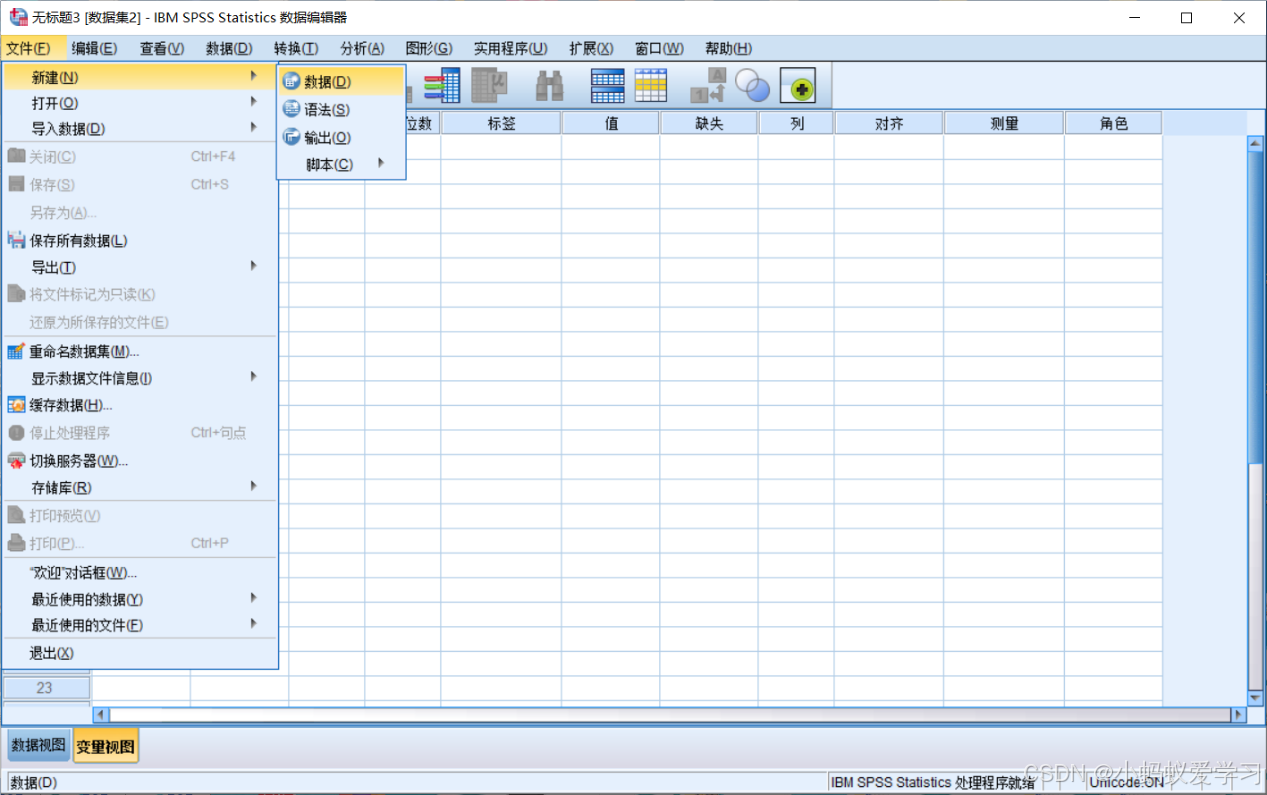Viewport: 1267px width, 795px height.
Task: Click the Output icon in New submenu
Action: click(x=292, y=137)
